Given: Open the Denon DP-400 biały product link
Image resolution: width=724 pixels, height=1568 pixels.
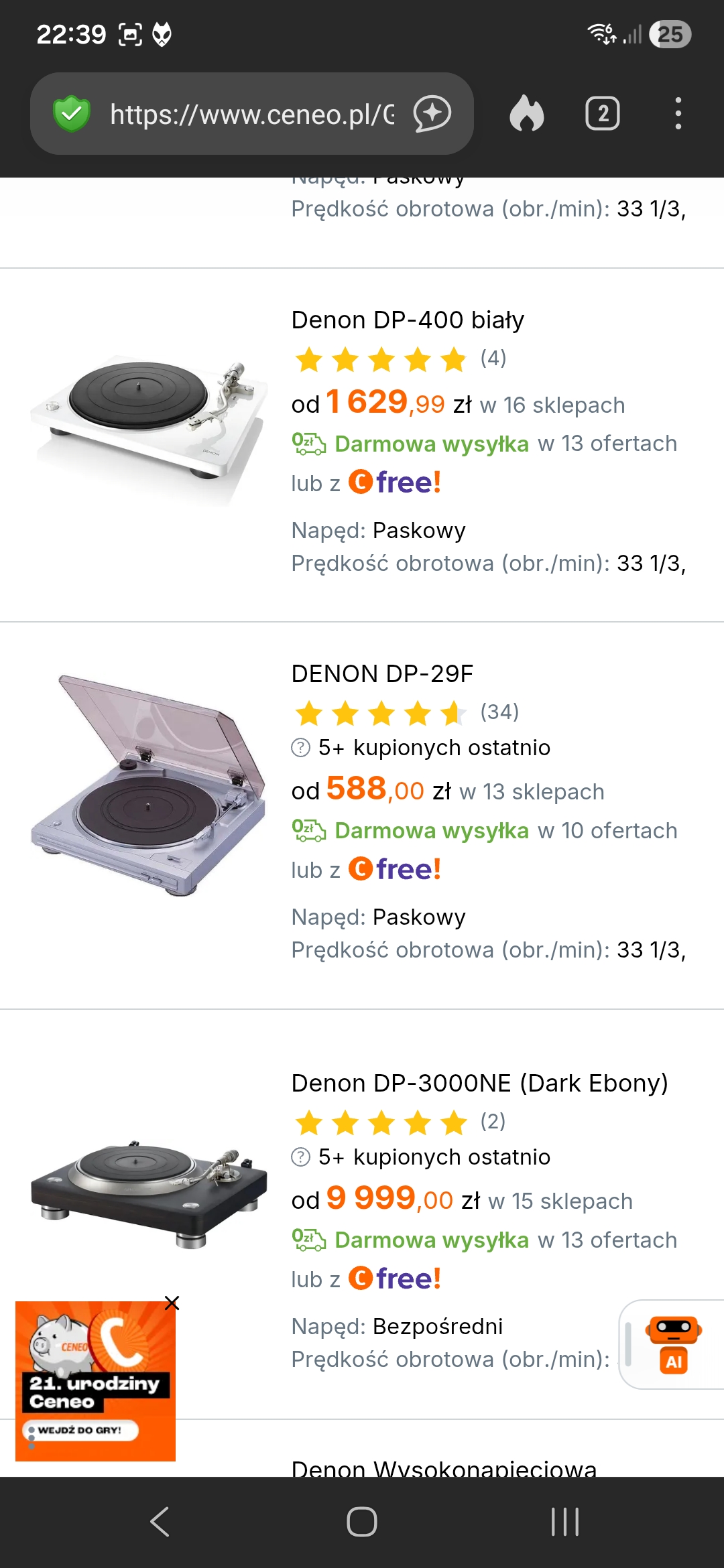Looking at the screenshot, I should 408,320.
